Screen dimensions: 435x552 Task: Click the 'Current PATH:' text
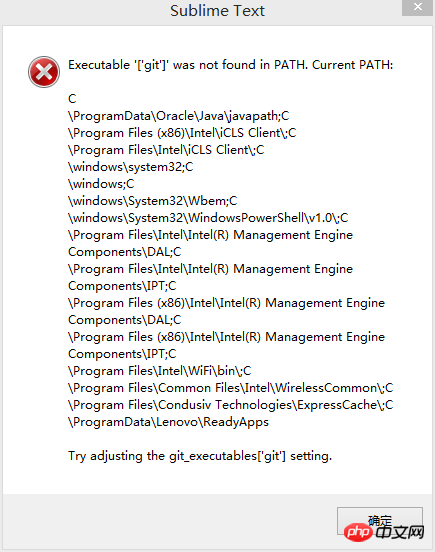click(x=352, y=65)
